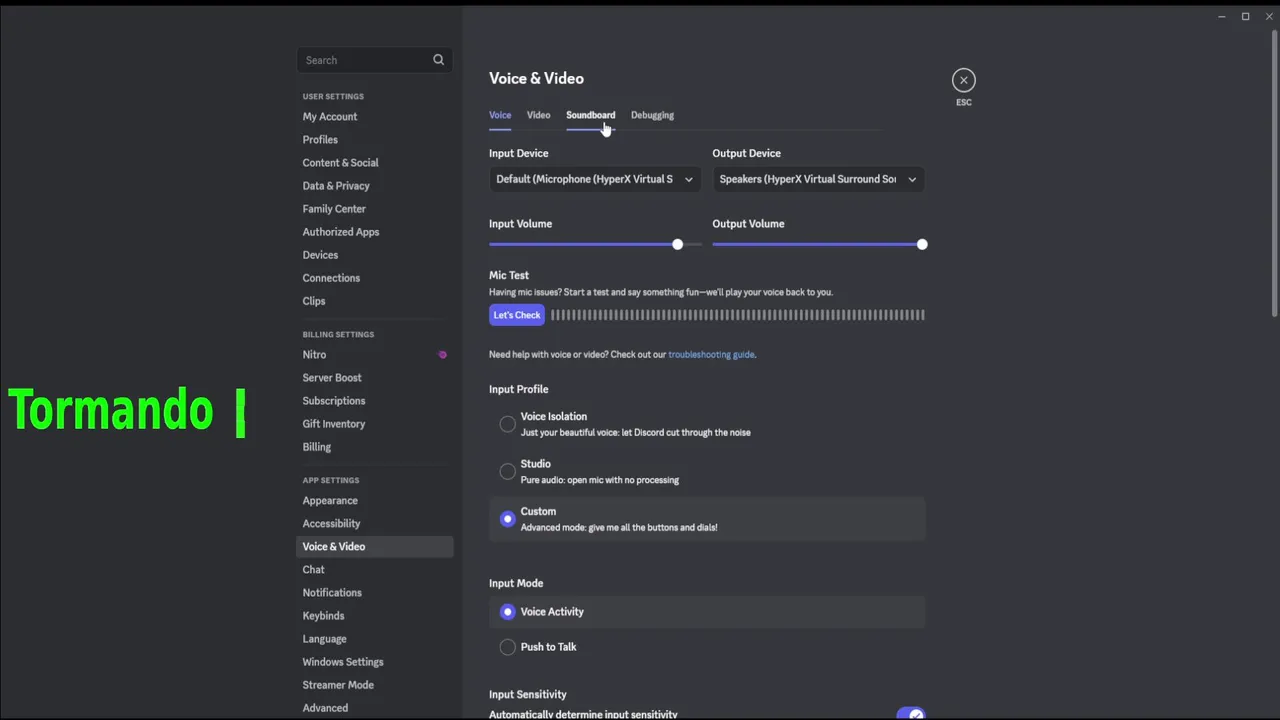Open Accessibility settings

[x=331, y=524]
